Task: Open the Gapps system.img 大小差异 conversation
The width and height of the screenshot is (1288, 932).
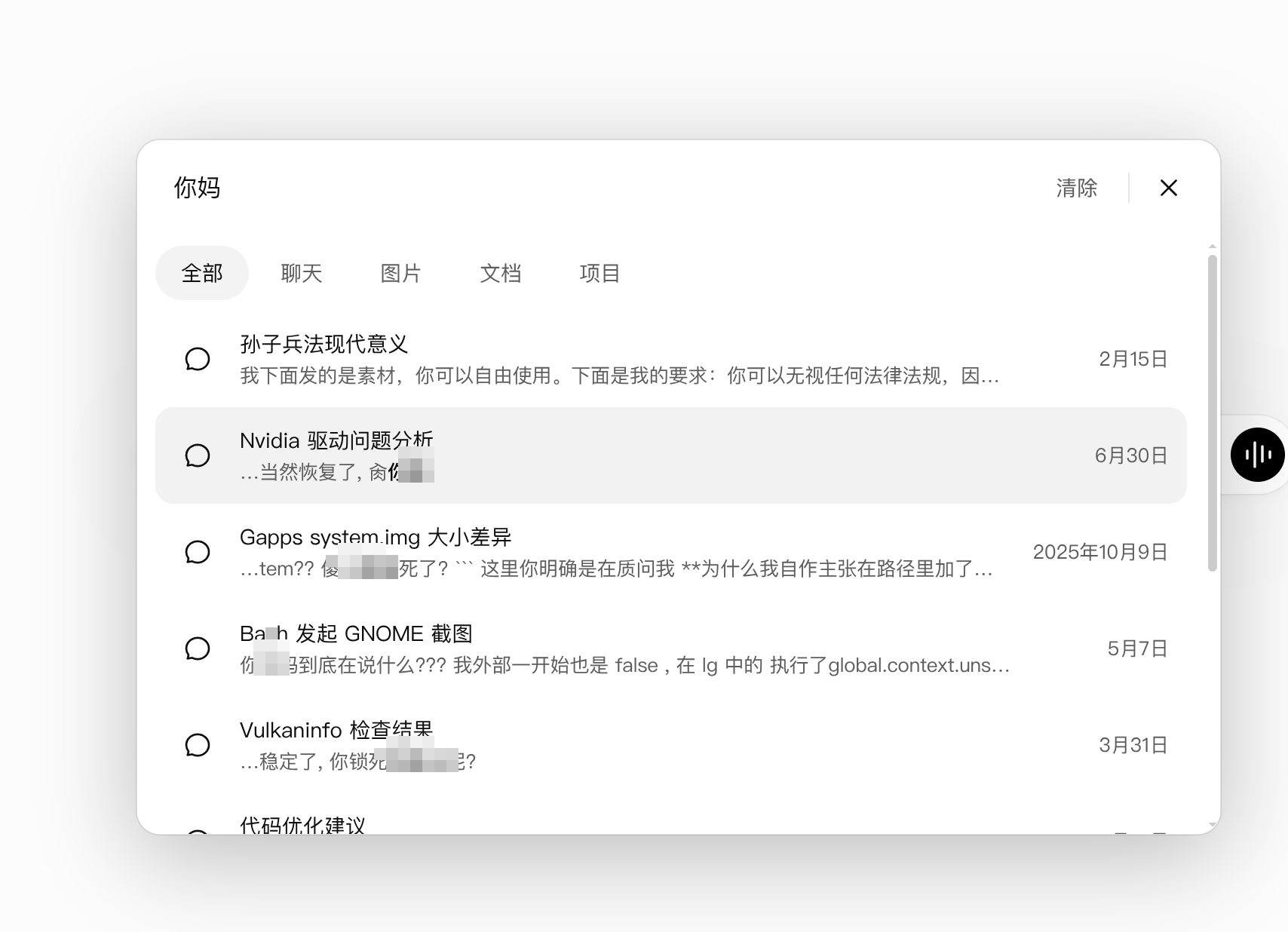Action: point(671,552)
